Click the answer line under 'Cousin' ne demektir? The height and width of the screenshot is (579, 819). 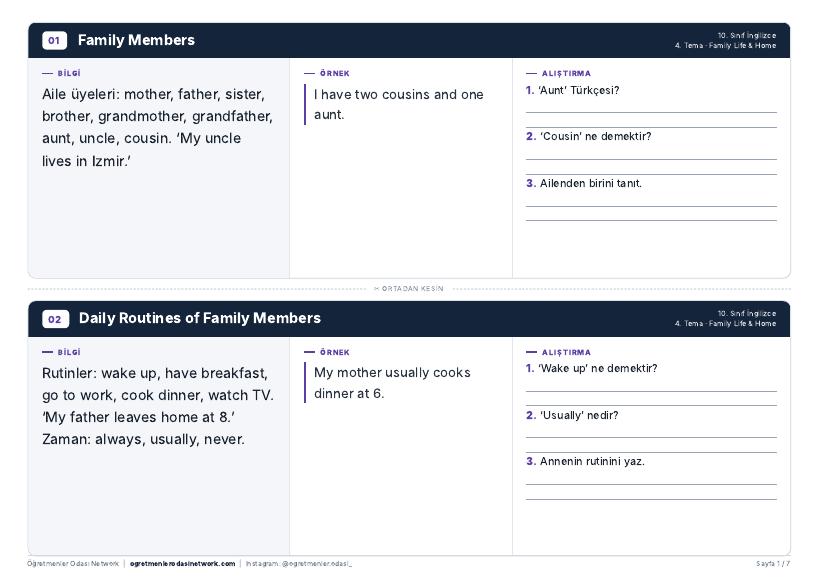(651, 159)
